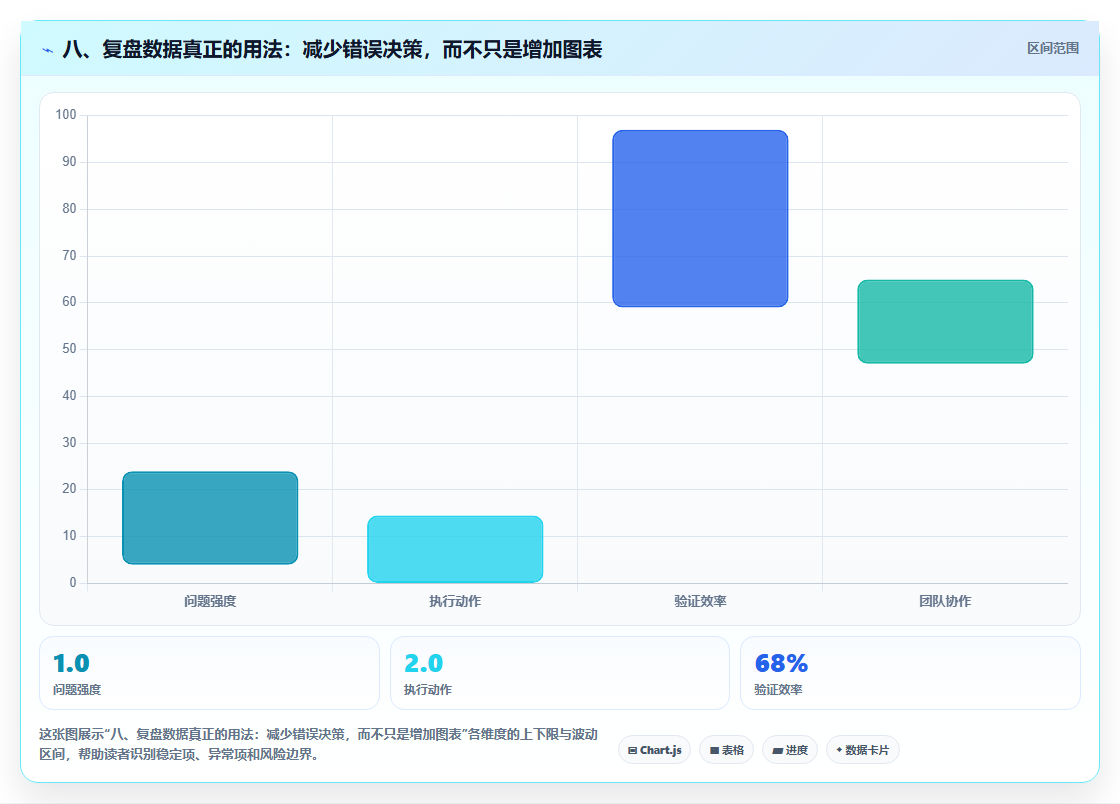Click the 70 y-axis tick label
This screenshot has height=804, width=1120.
[x=69, y=255]
